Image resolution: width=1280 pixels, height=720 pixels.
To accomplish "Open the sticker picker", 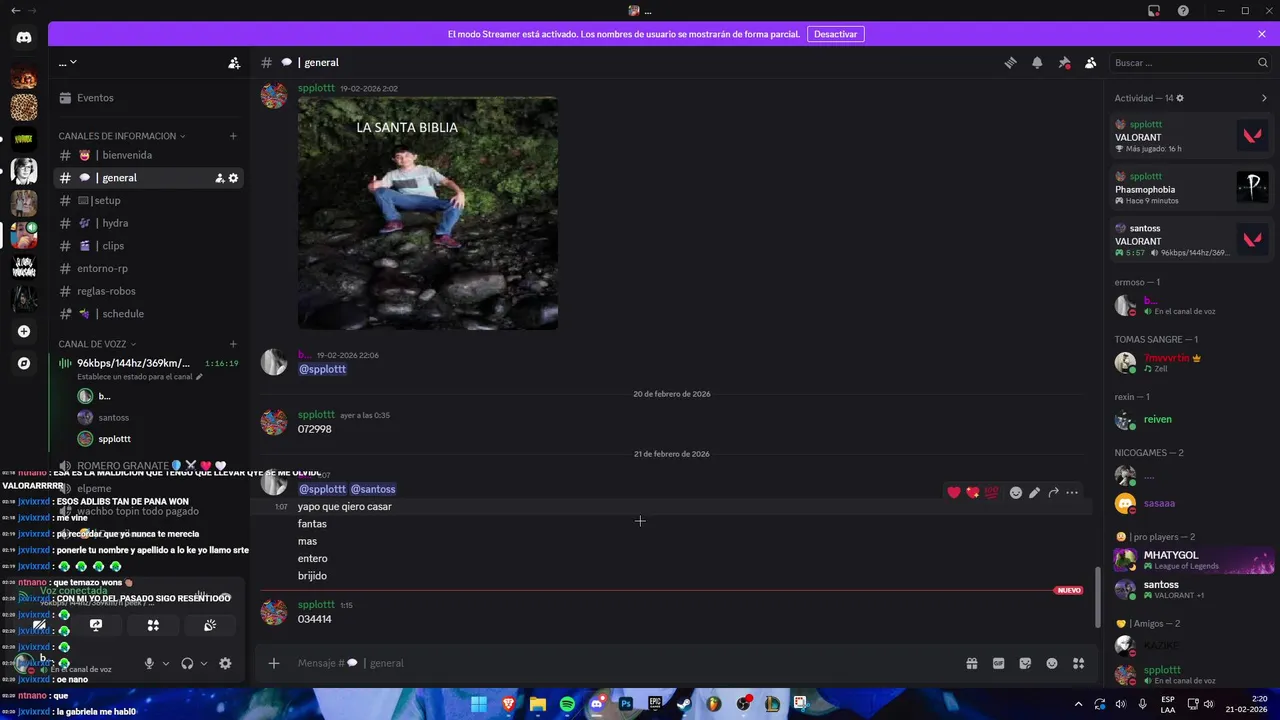I will tap(1025, 663).
